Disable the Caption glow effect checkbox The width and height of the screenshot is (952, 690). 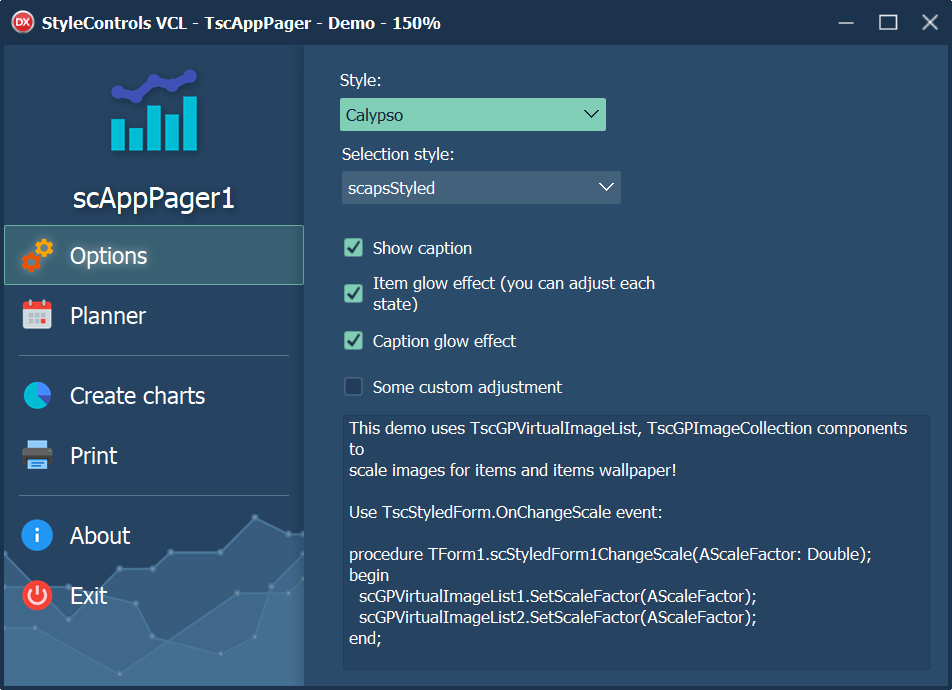click(353, 341)
